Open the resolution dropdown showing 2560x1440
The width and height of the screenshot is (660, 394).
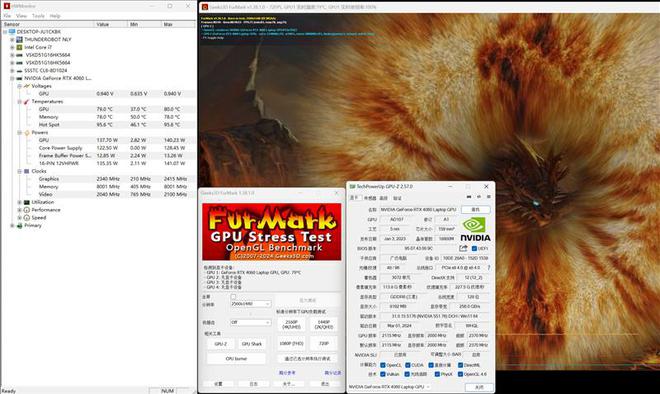(250, 303)
